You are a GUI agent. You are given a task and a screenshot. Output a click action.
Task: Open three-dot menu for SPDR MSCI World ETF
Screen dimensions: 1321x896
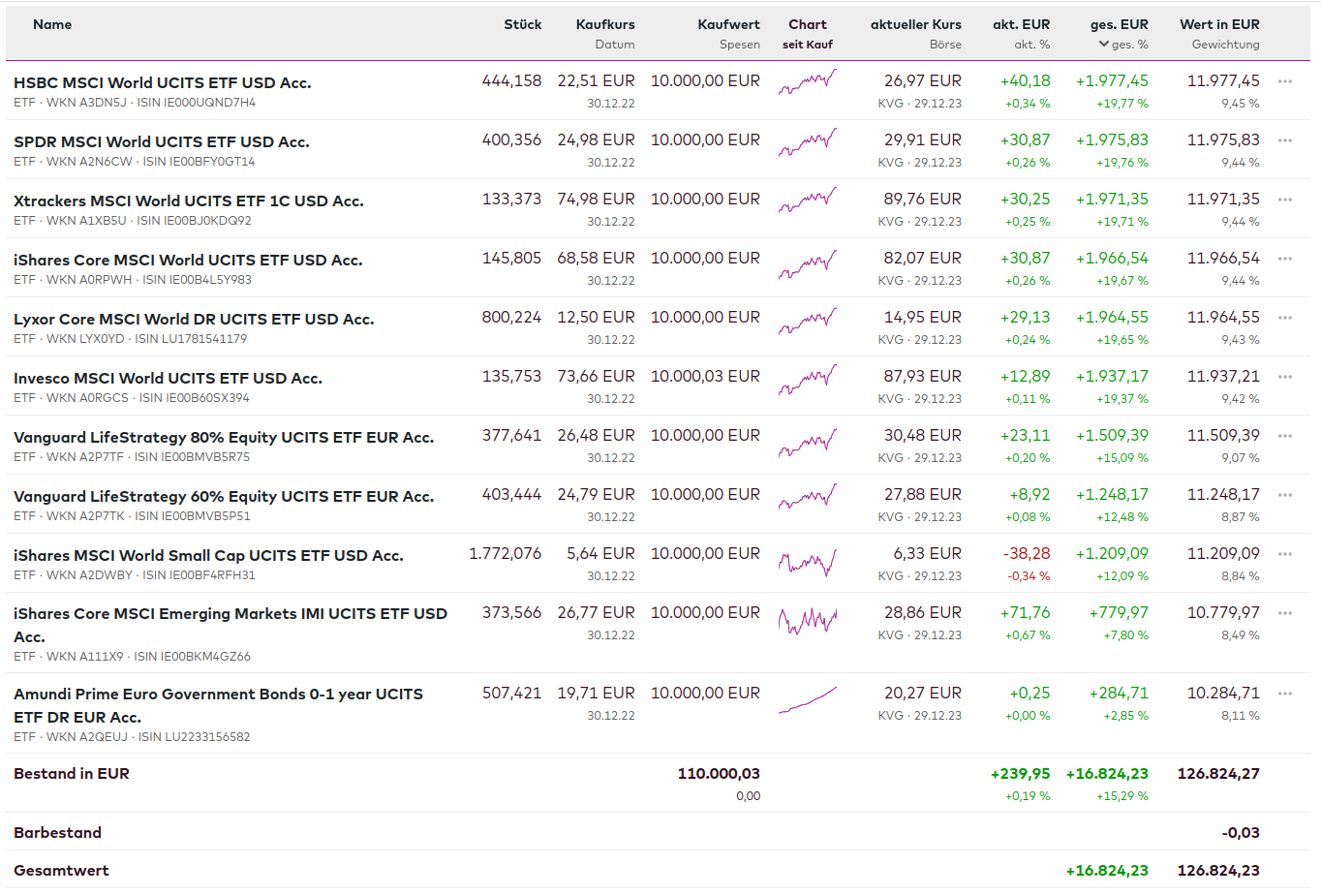[1285, 140]
